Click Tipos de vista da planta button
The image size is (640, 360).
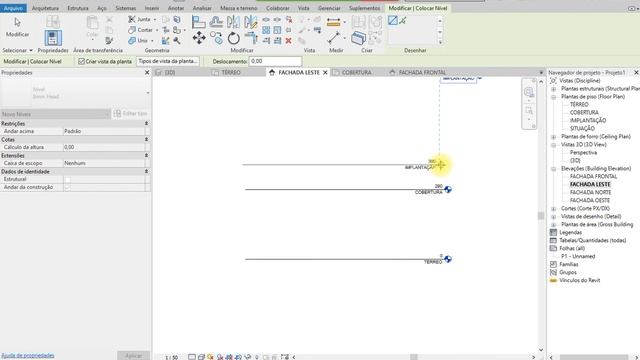168,61
